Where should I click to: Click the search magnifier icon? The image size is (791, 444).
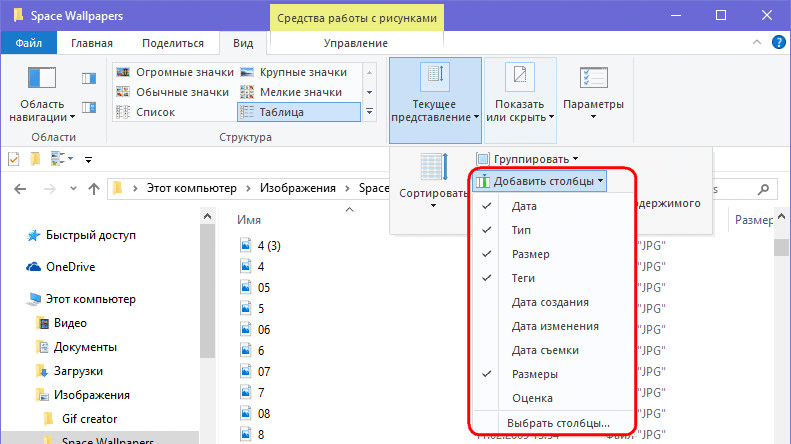click(764, 189)
